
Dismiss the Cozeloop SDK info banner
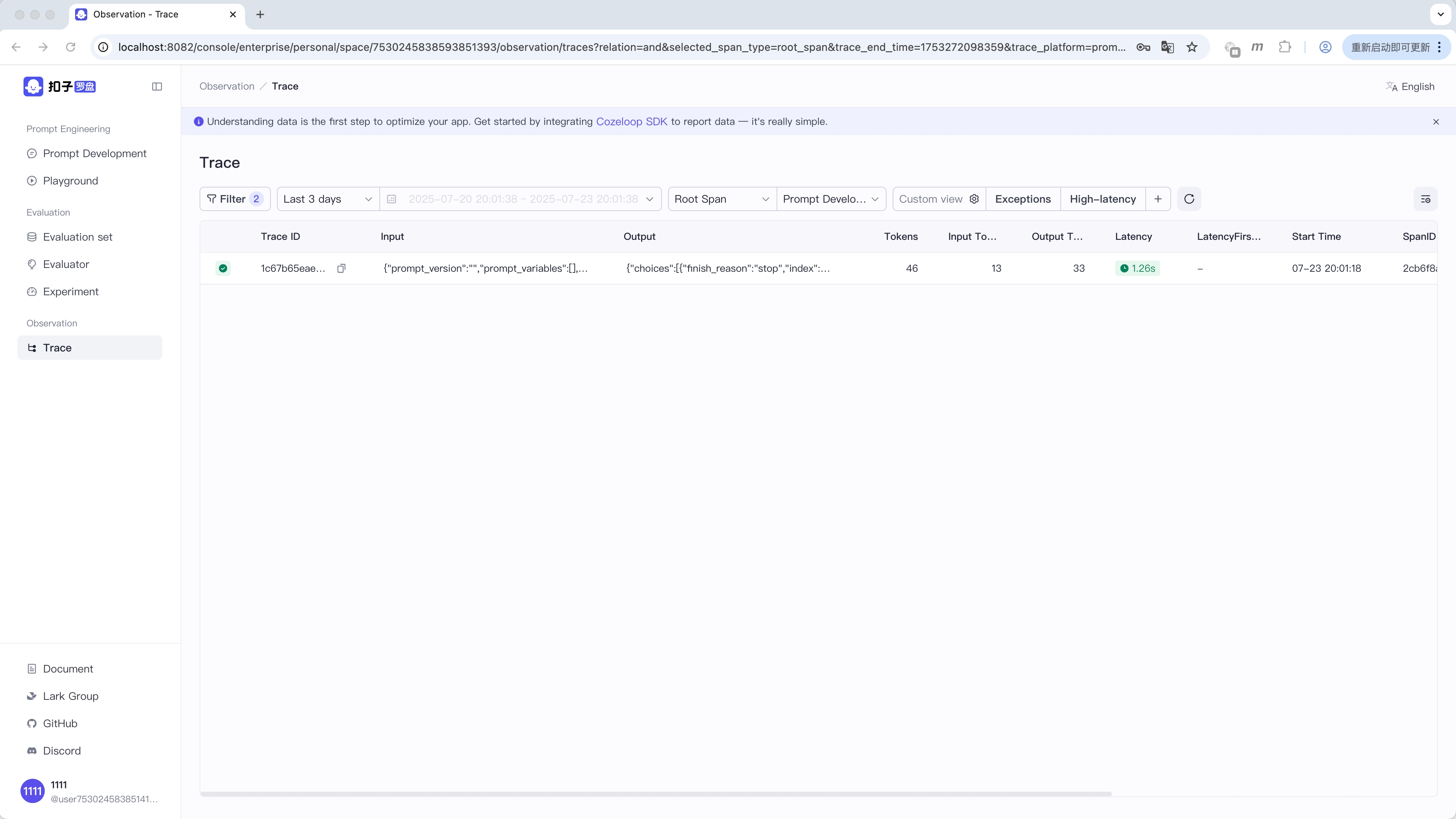coord(1436,121)
